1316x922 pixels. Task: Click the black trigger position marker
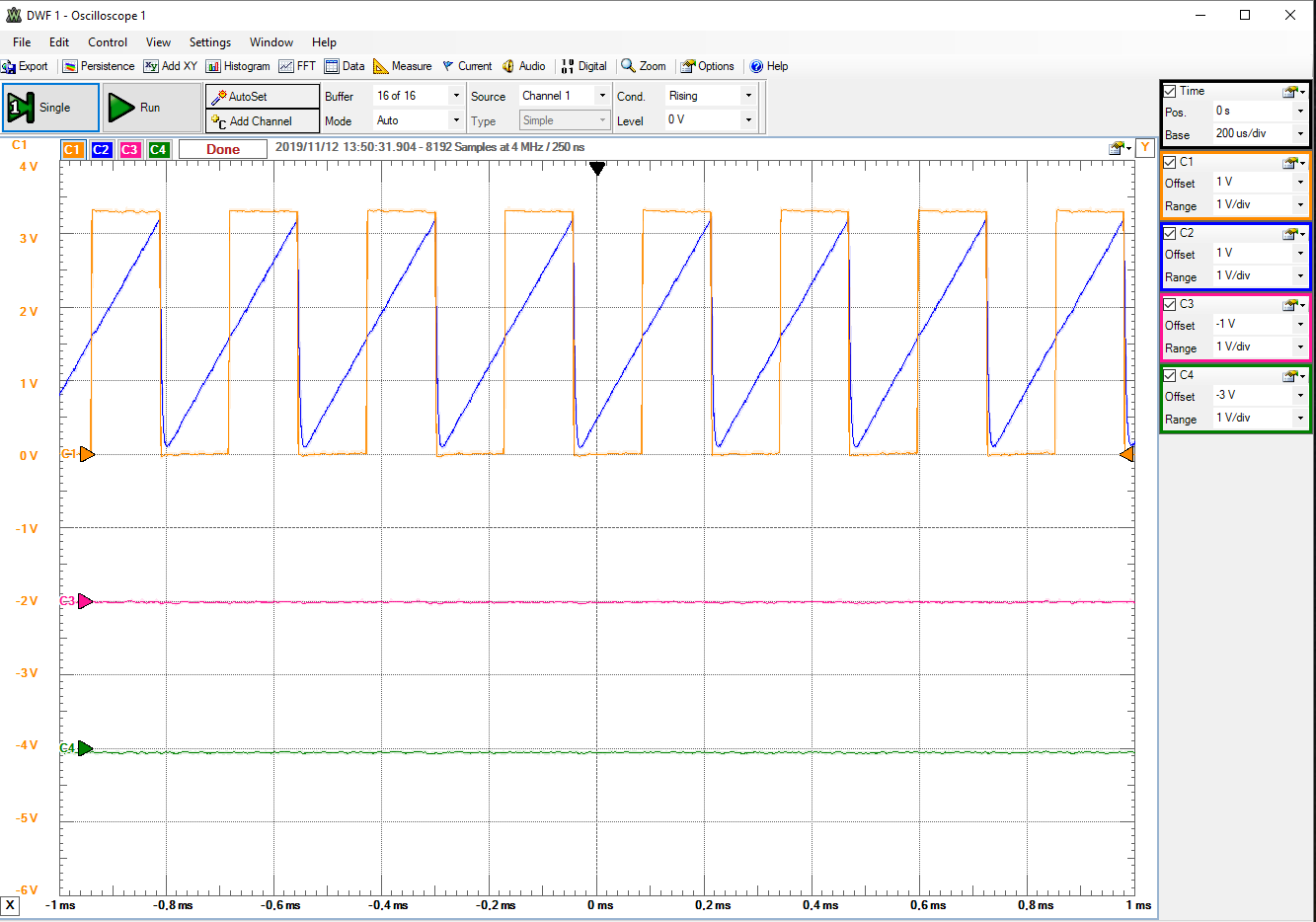coord(597,169)
